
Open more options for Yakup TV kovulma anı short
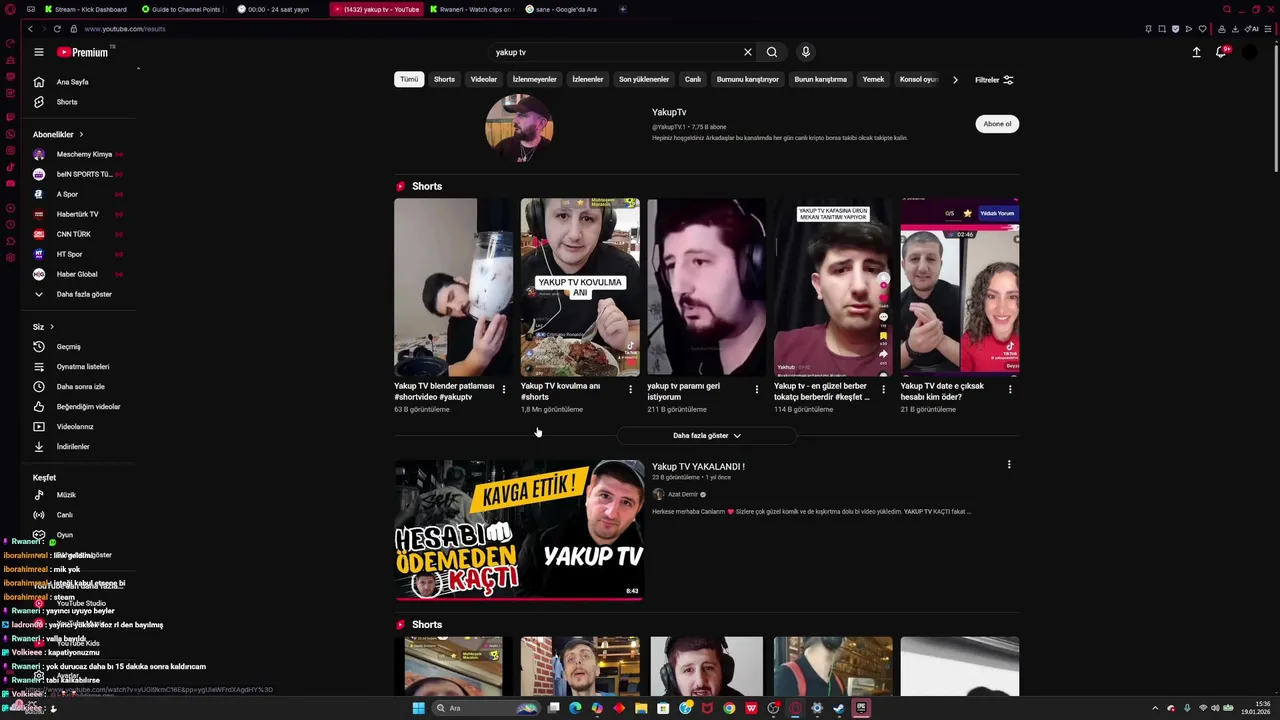pyautogui.click(x=630, y=389)
